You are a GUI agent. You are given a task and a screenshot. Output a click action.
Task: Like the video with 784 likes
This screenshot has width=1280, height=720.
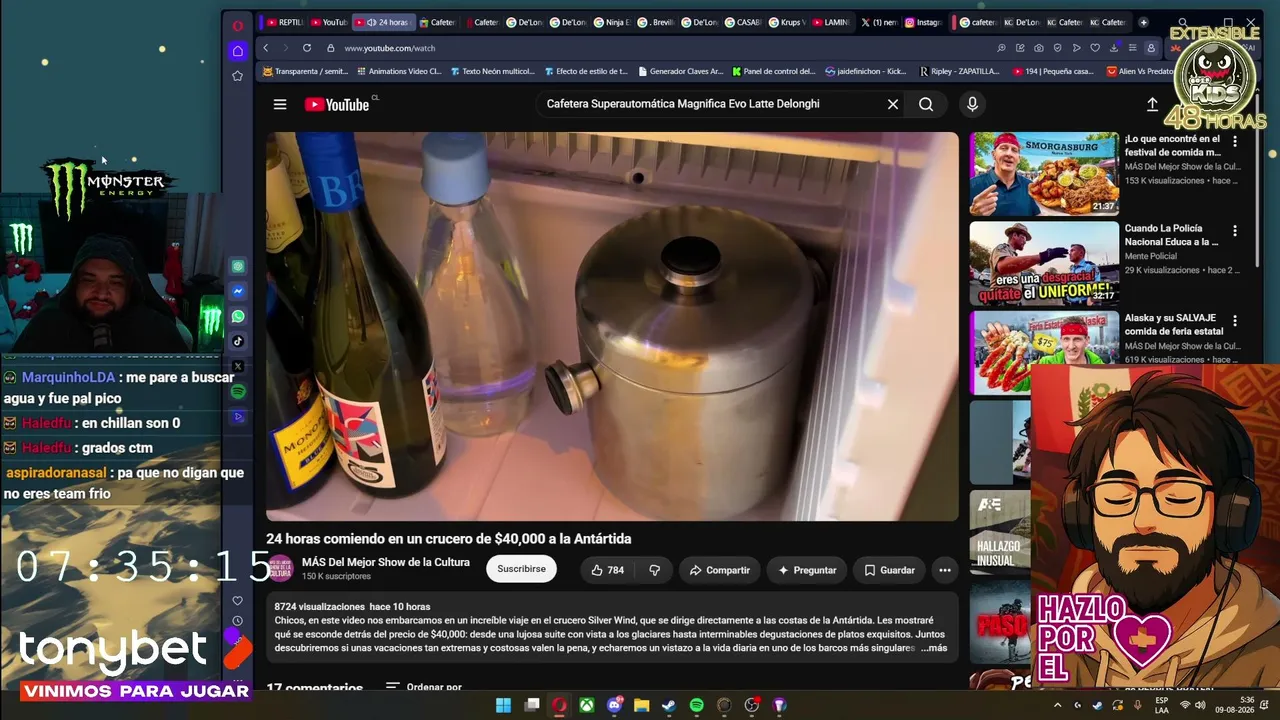[608, 570]
